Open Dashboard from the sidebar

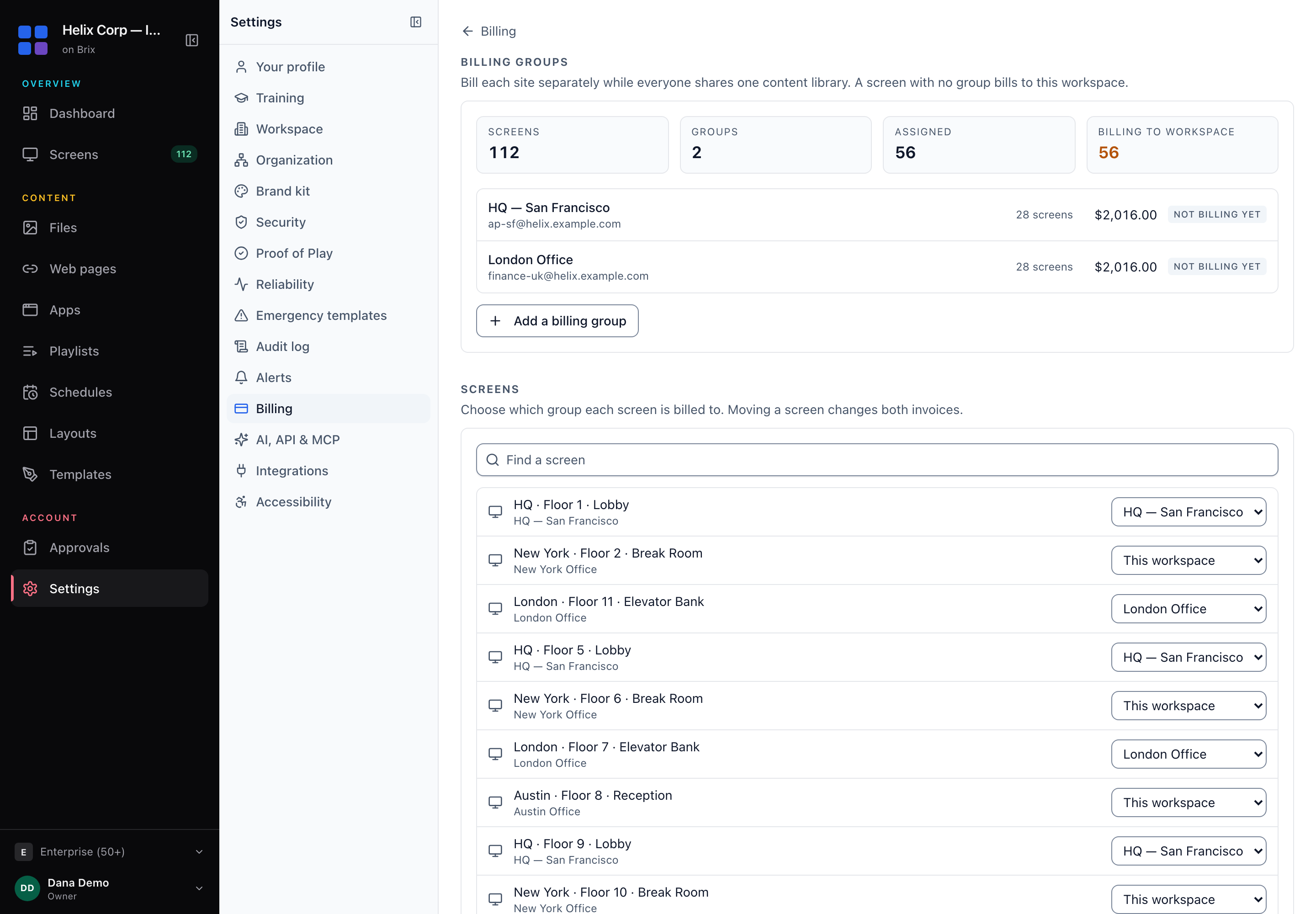pyautogui.click(x=109, y=113)
